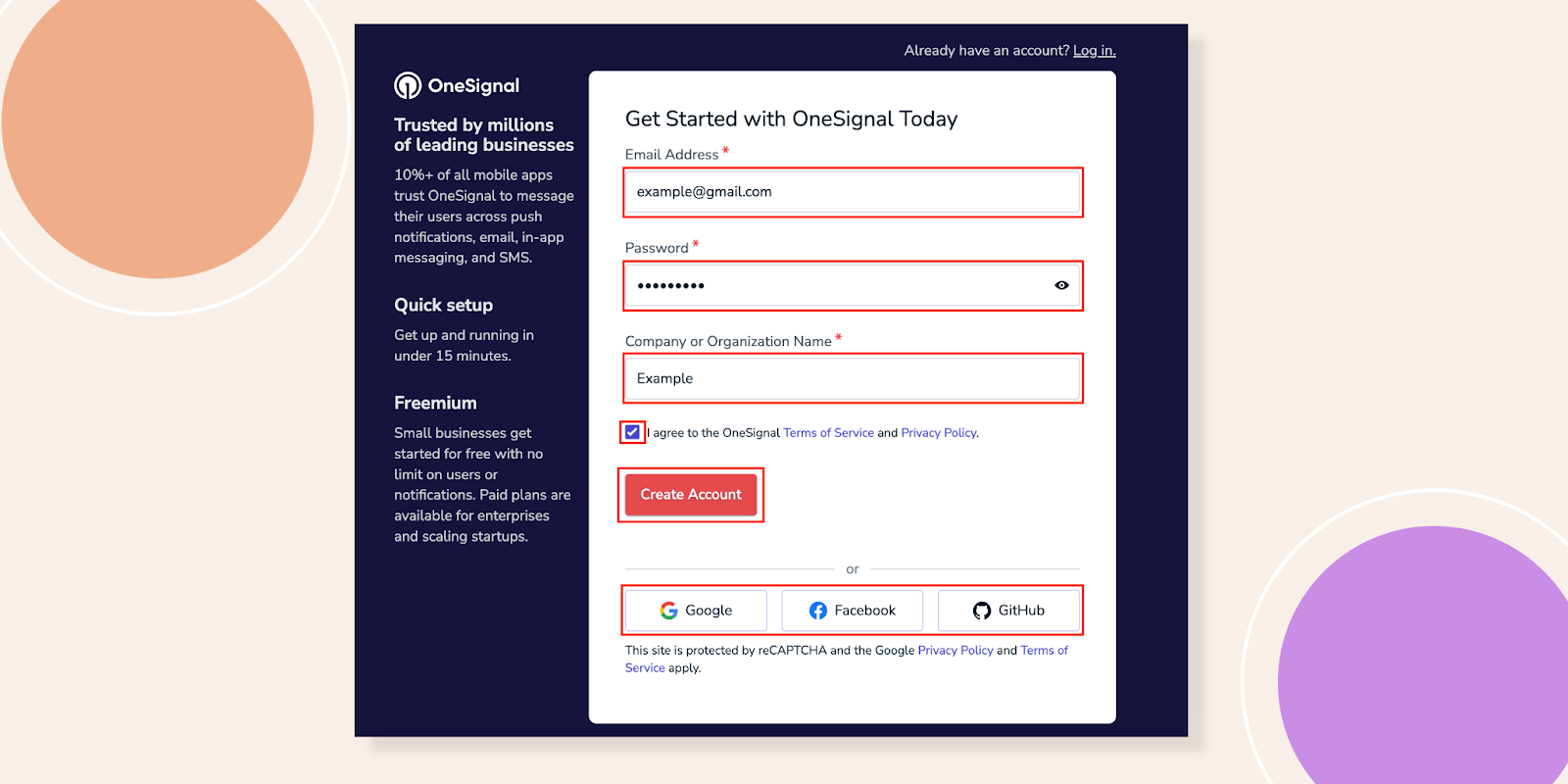
Task: Open Privacy Policy link beside checkbox
Action: coord(938,433)
